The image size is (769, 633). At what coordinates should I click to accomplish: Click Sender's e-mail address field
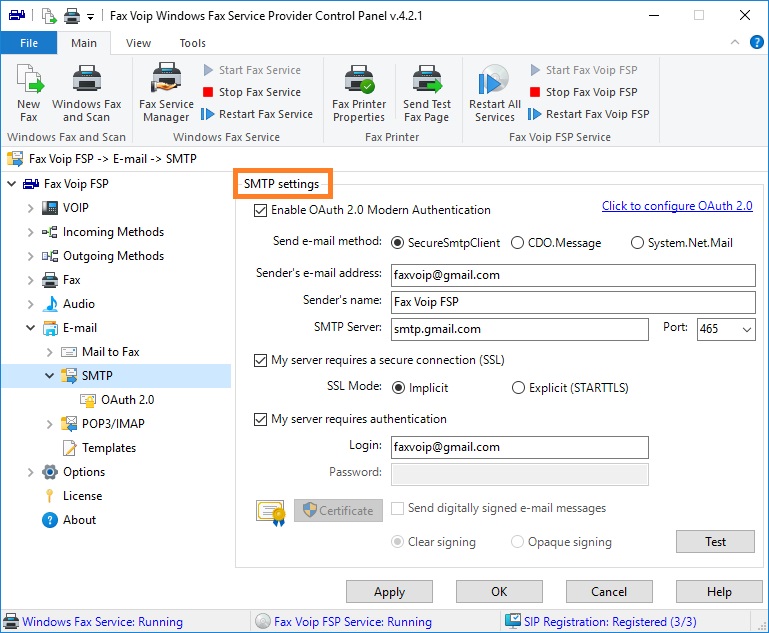click(x=573, y=276)
